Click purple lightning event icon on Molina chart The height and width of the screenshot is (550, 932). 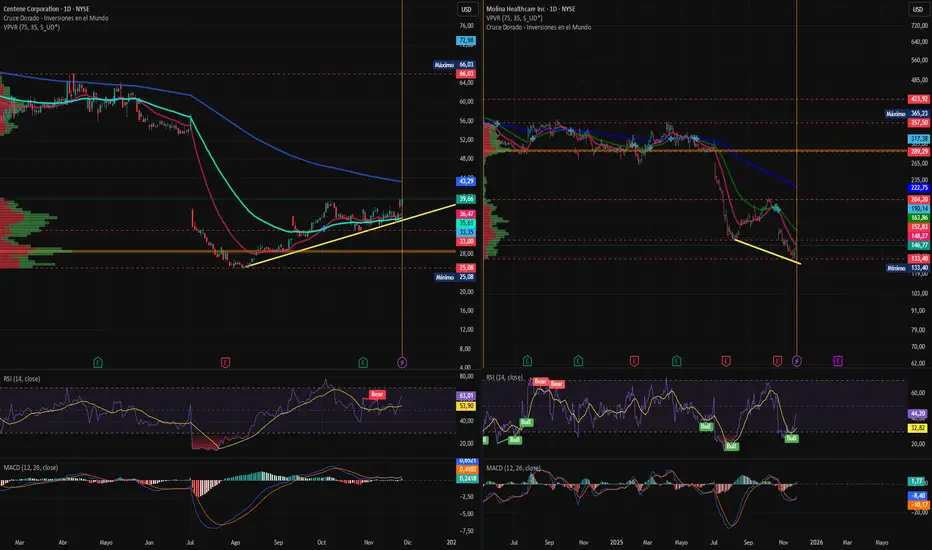pos(797,361)
